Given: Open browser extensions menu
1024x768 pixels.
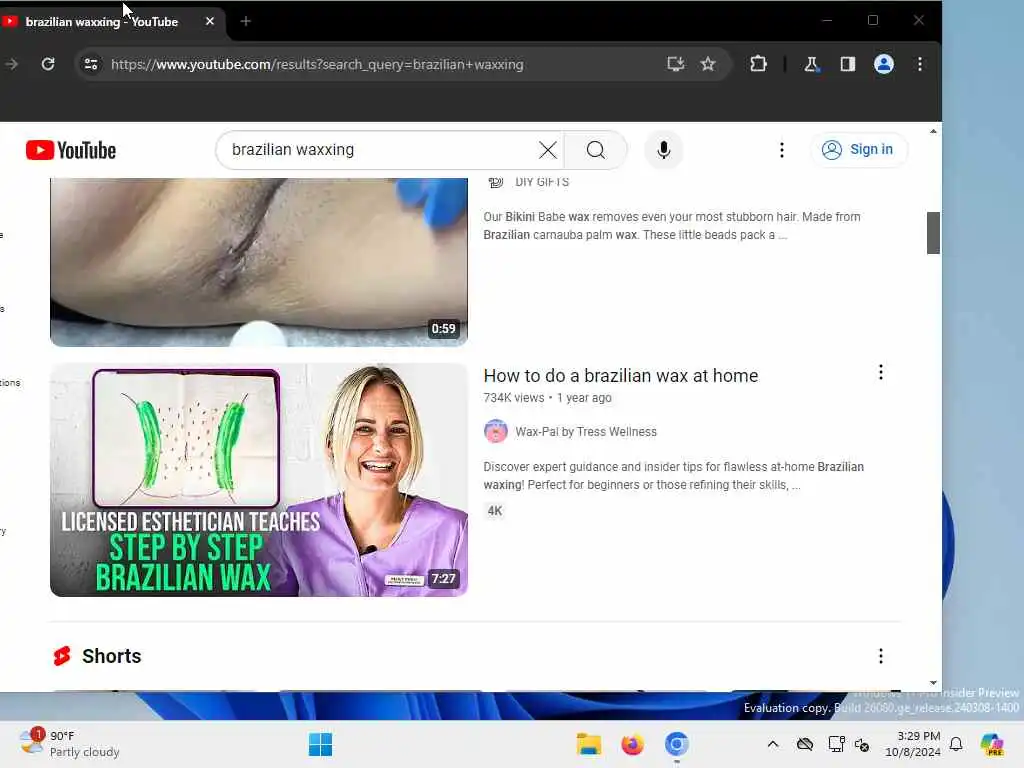Looking at the screenshot, I should pyautogui.click(x=758, y=64).
